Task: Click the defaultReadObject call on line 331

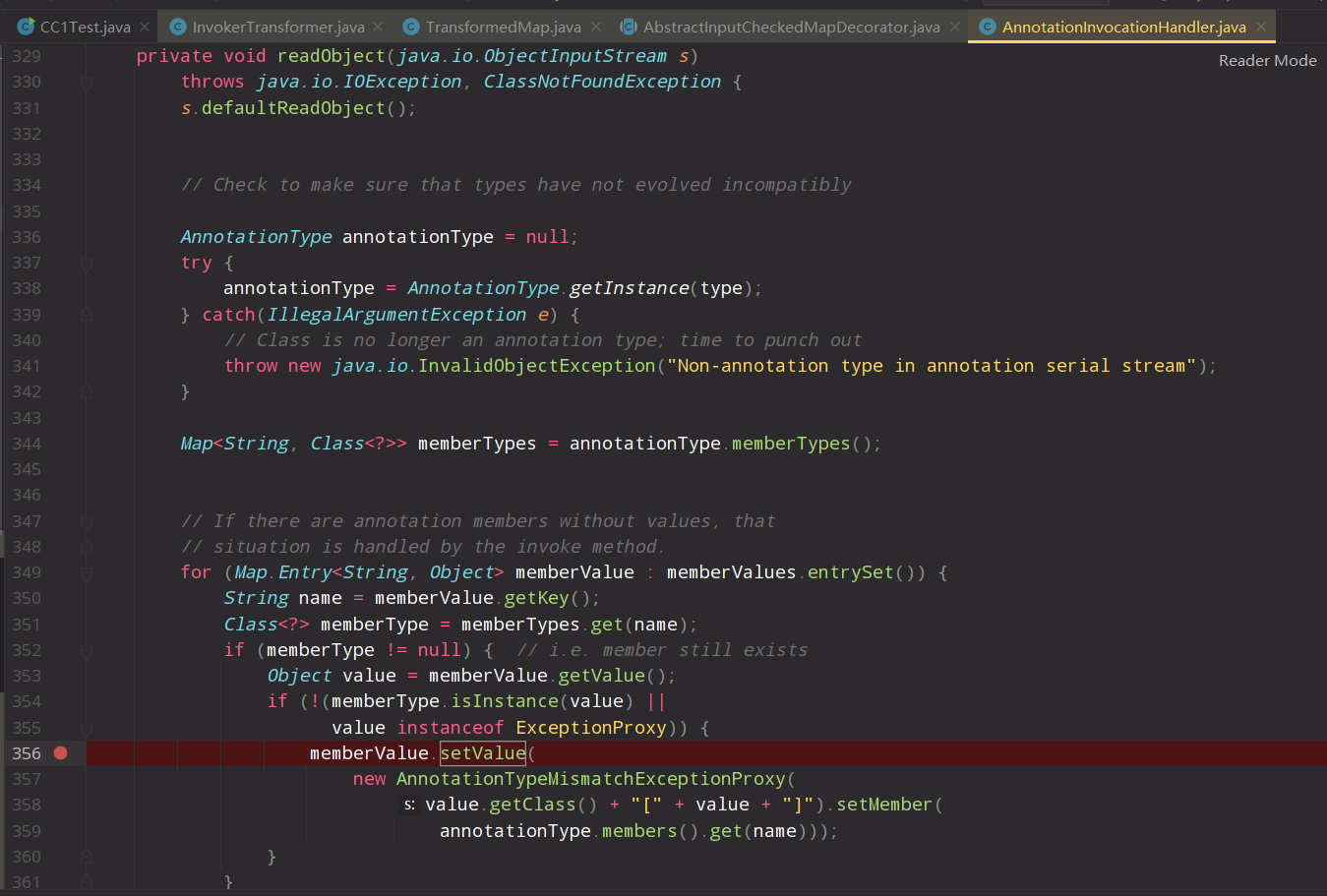Action: (x=293, y=108)
